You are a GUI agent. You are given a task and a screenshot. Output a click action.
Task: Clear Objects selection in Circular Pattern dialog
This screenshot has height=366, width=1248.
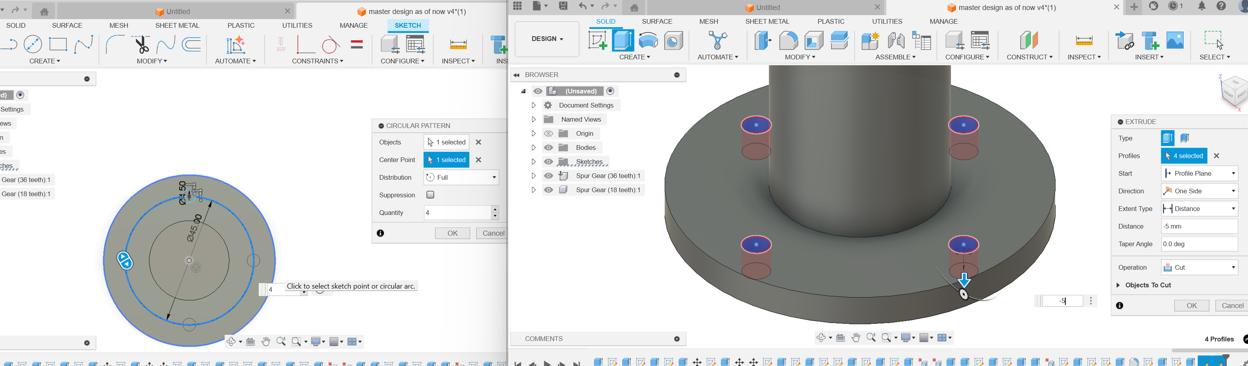[x=478, y=142]
